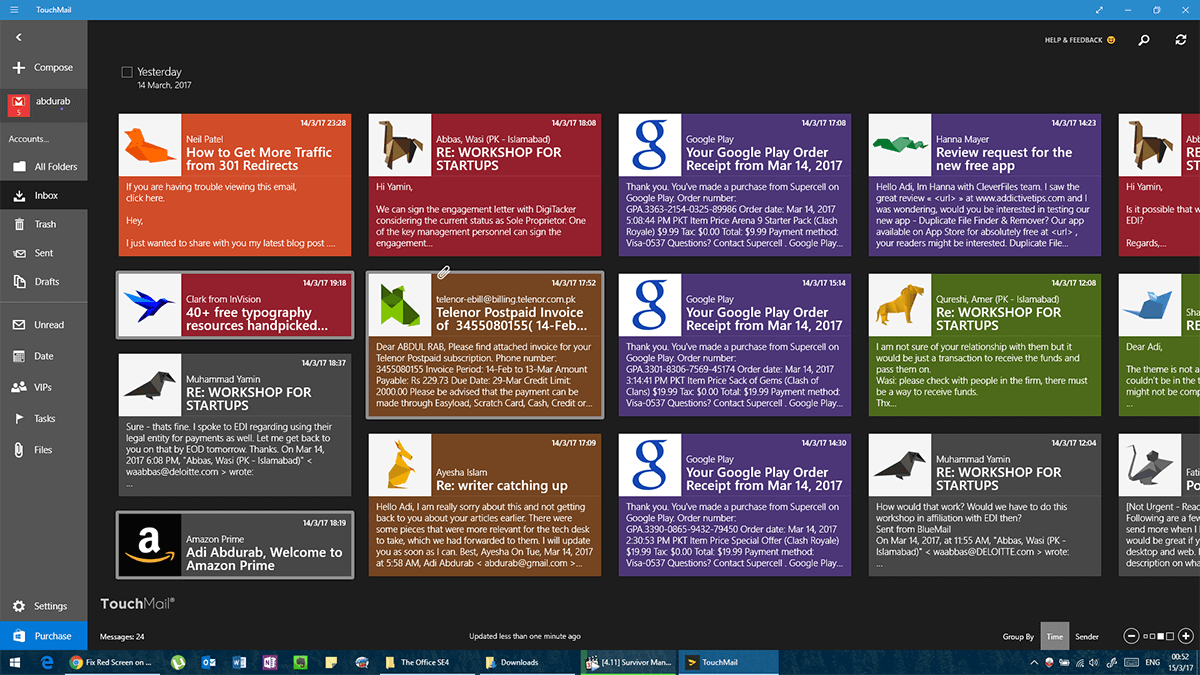Show Tasks flagged messages
This screenshot has height=675, width=1200.
coord(43,419)
